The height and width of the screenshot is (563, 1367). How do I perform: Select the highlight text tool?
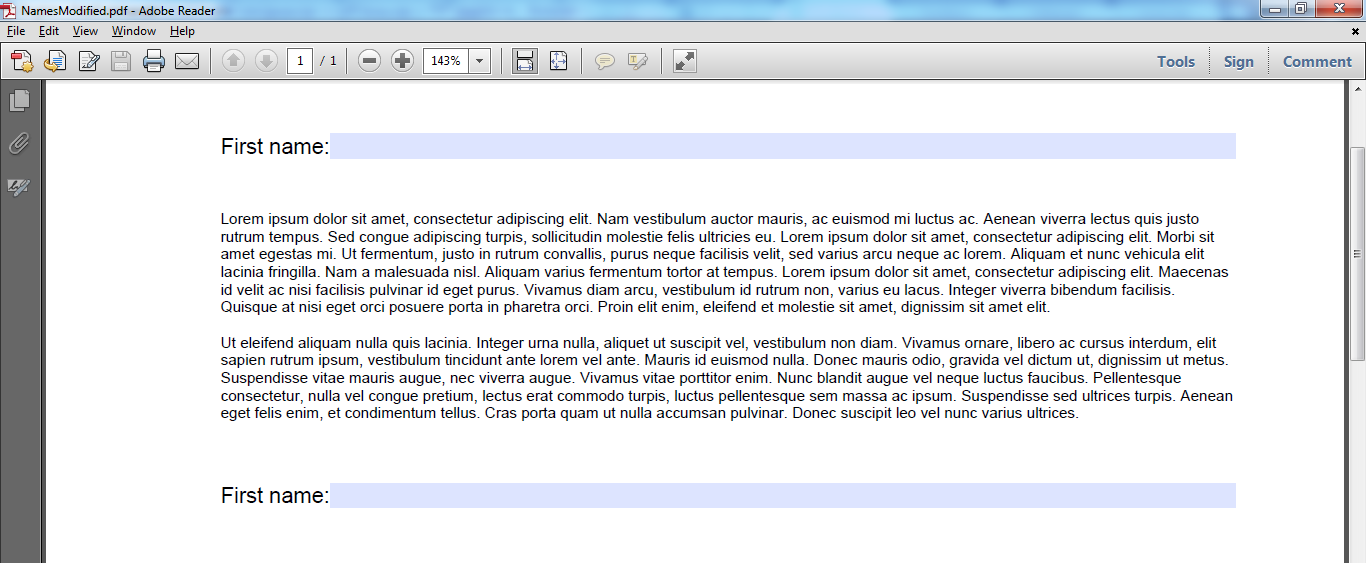pyautogui.click(x=637, y=61)
